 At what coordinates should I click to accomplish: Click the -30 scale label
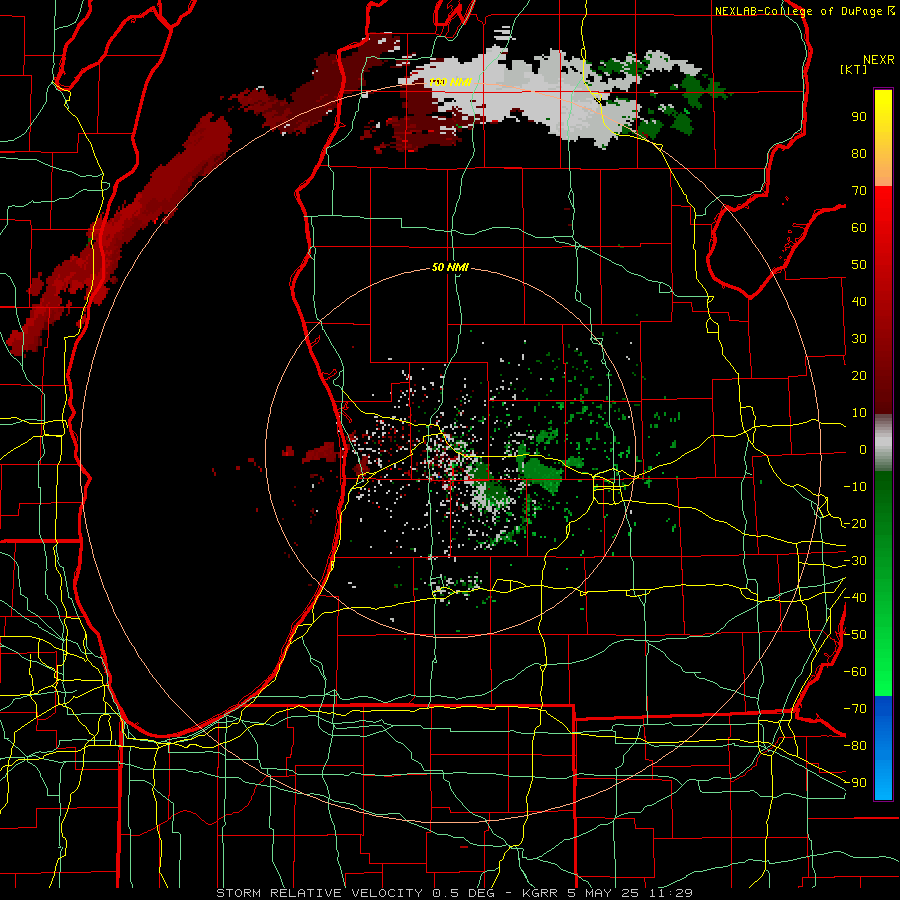point(855,561)
